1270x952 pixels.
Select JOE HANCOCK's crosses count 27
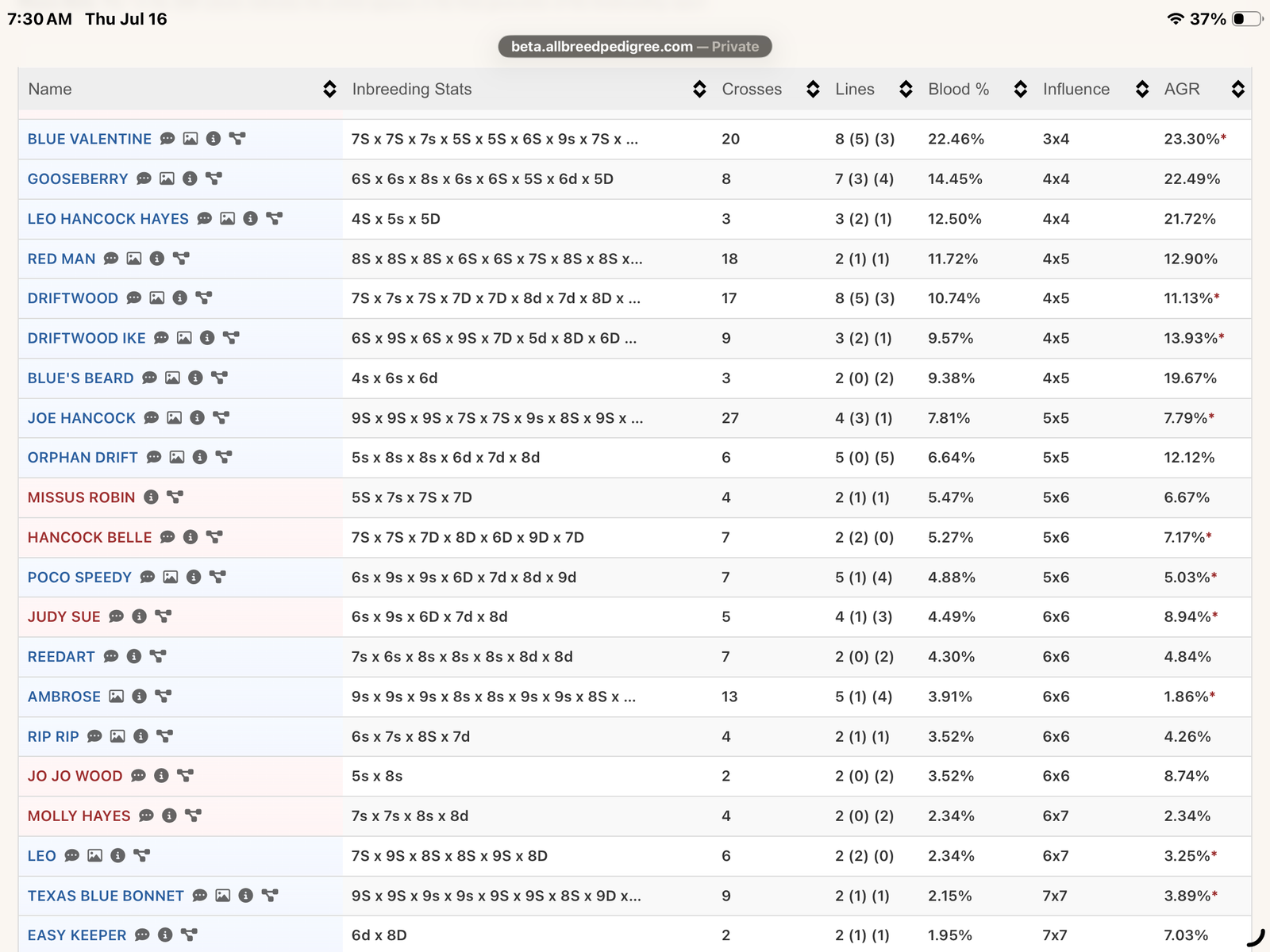tap(730, 417)
